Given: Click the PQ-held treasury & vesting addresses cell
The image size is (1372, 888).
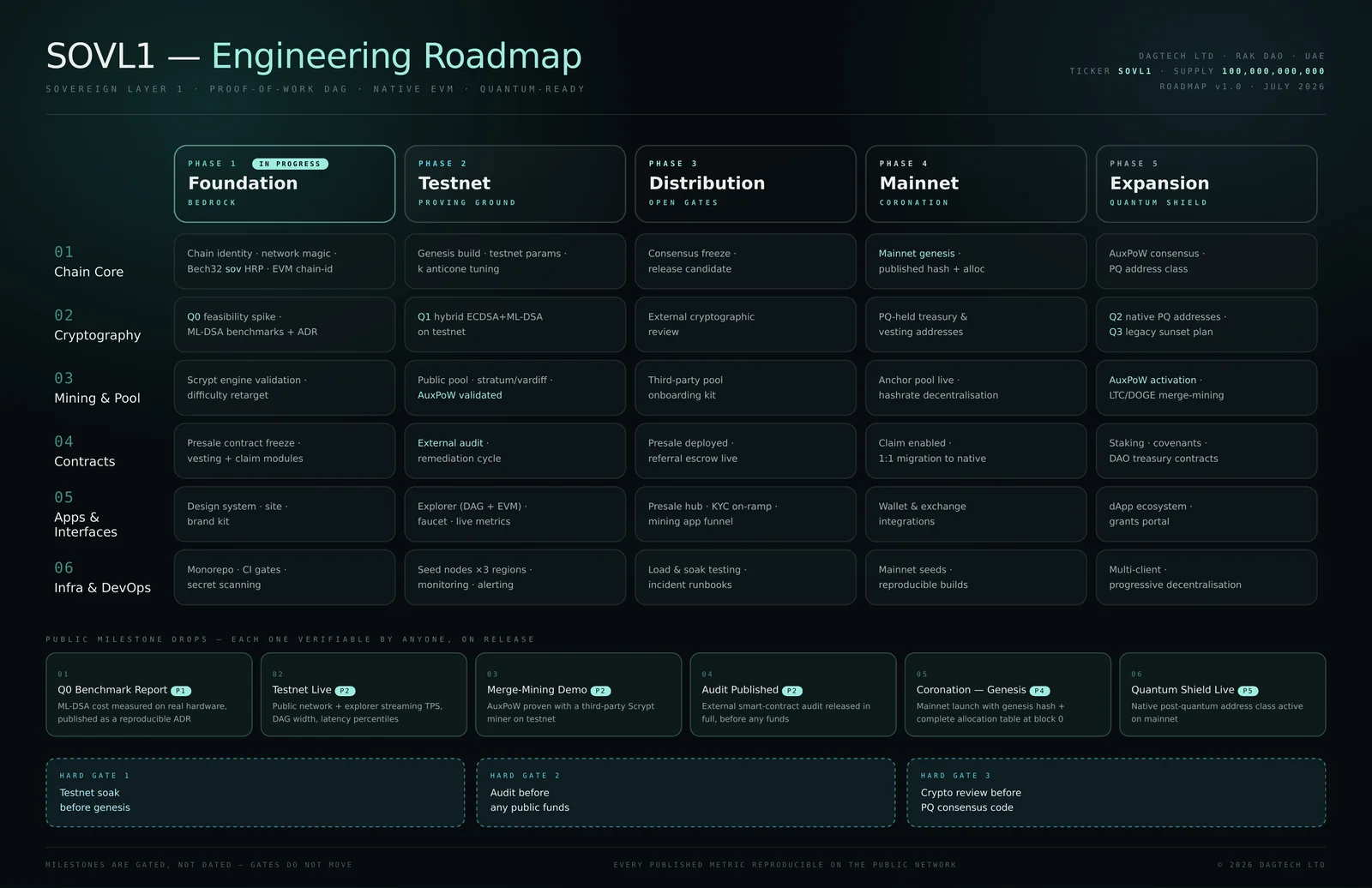Looking at the screenshot, I should click(x=976, y=325).
